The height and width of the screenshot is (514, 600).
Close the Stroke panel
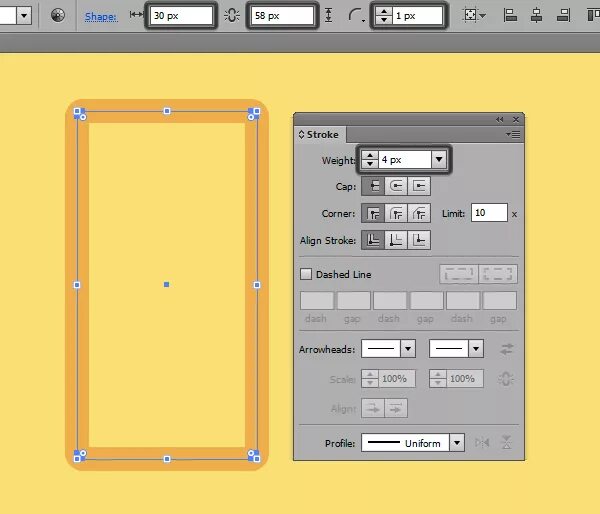coord(516,119)
